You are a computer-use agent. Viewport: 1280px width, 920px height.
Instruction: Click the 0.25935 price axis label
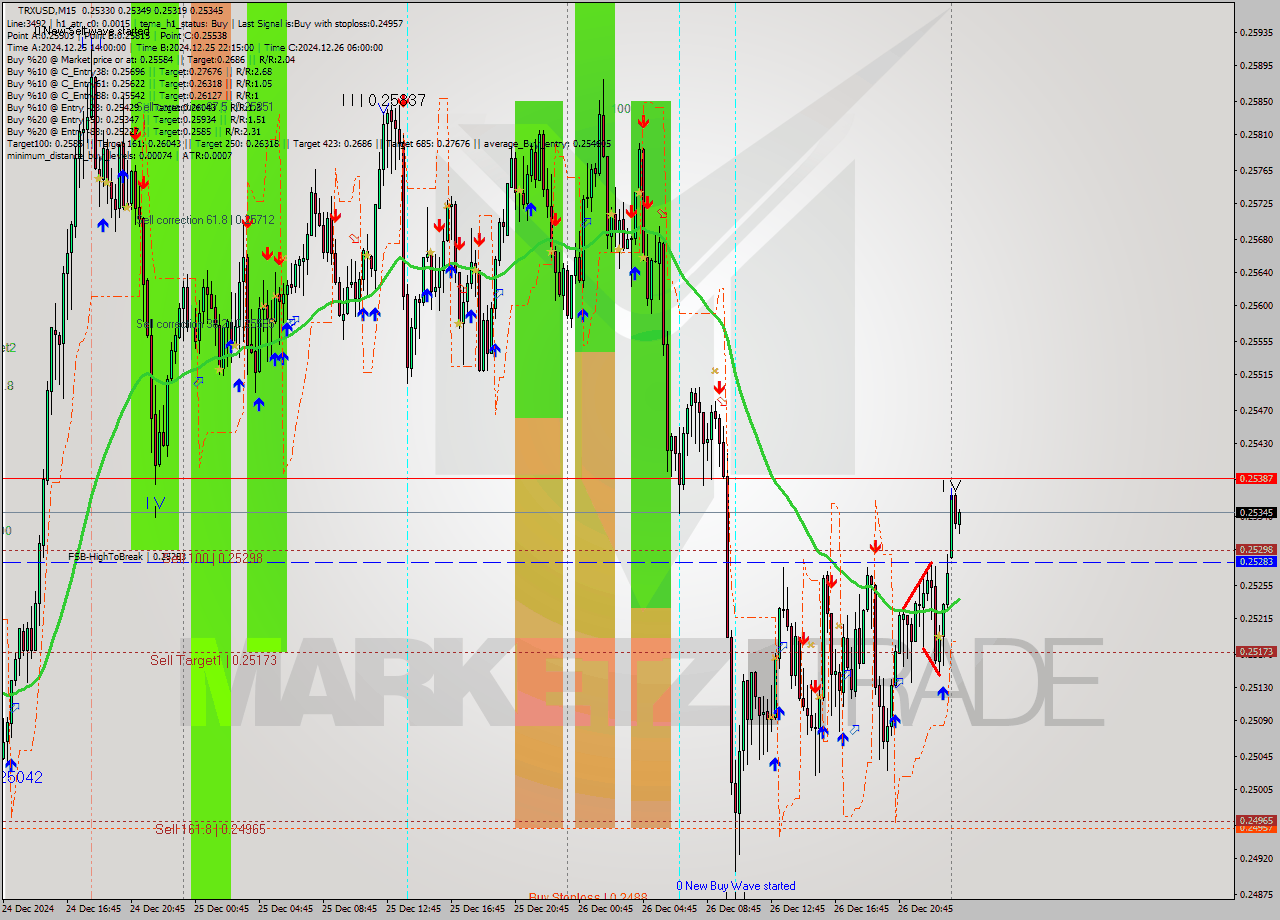pos(1256,32)
